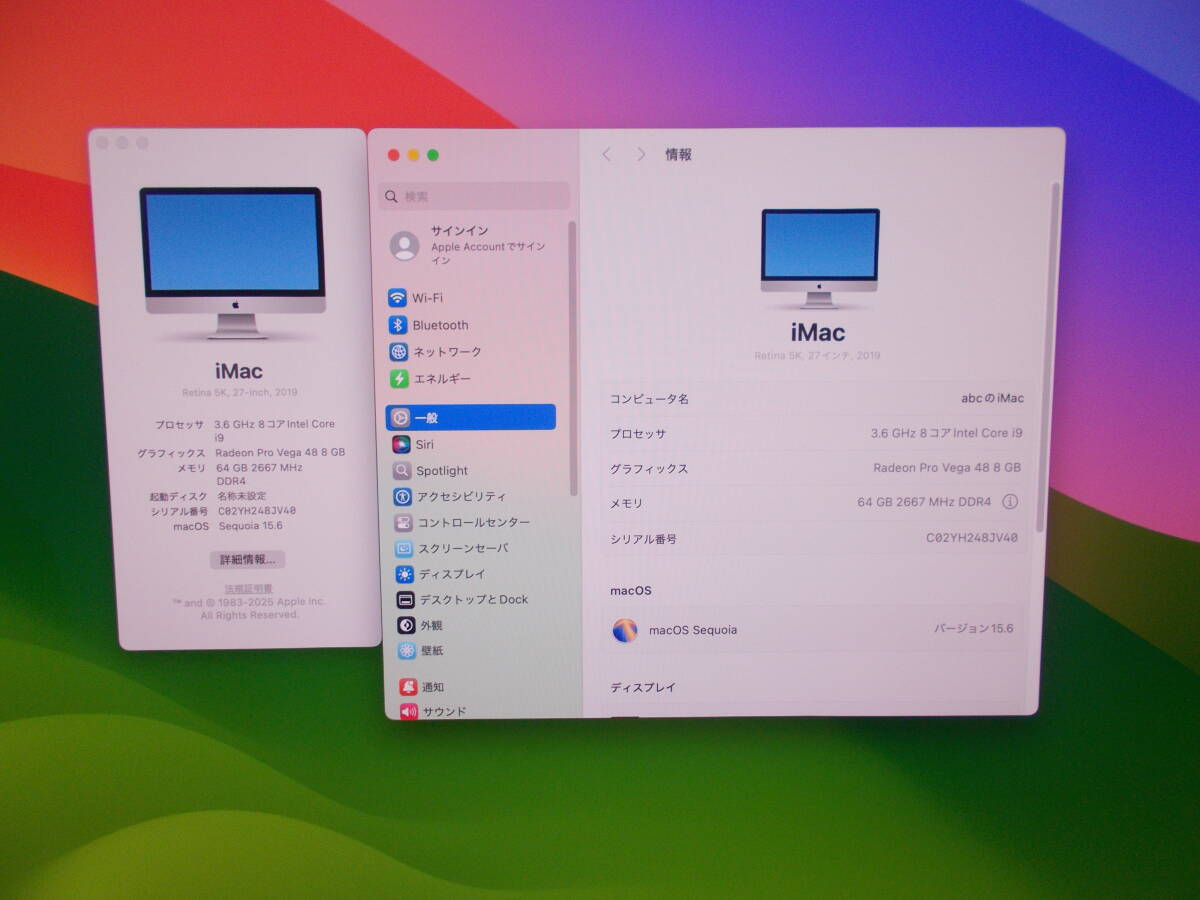1200x900 pixels.
Task: Open the アクセシビリティ icon
Action: pos(402,497)
